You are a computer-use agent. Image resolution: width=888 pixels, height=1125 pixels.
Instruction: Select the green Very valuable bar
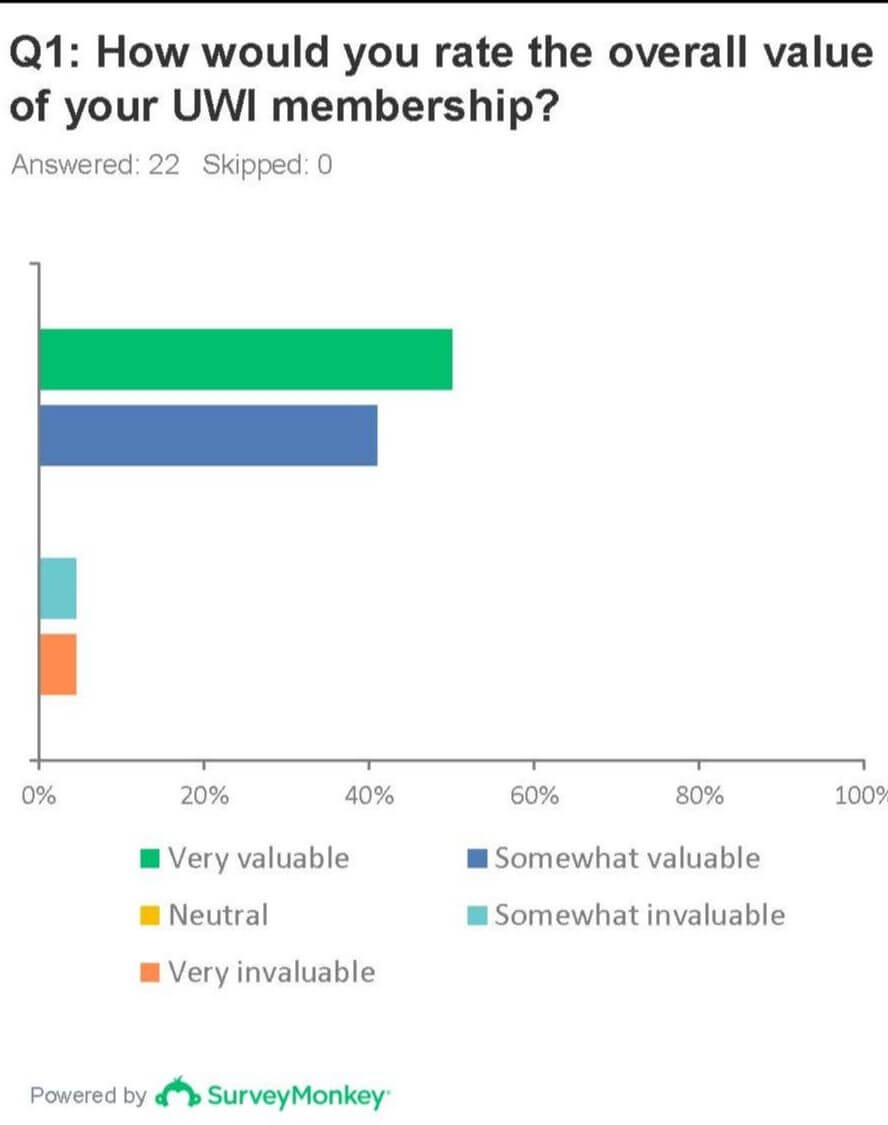point(245,359)
